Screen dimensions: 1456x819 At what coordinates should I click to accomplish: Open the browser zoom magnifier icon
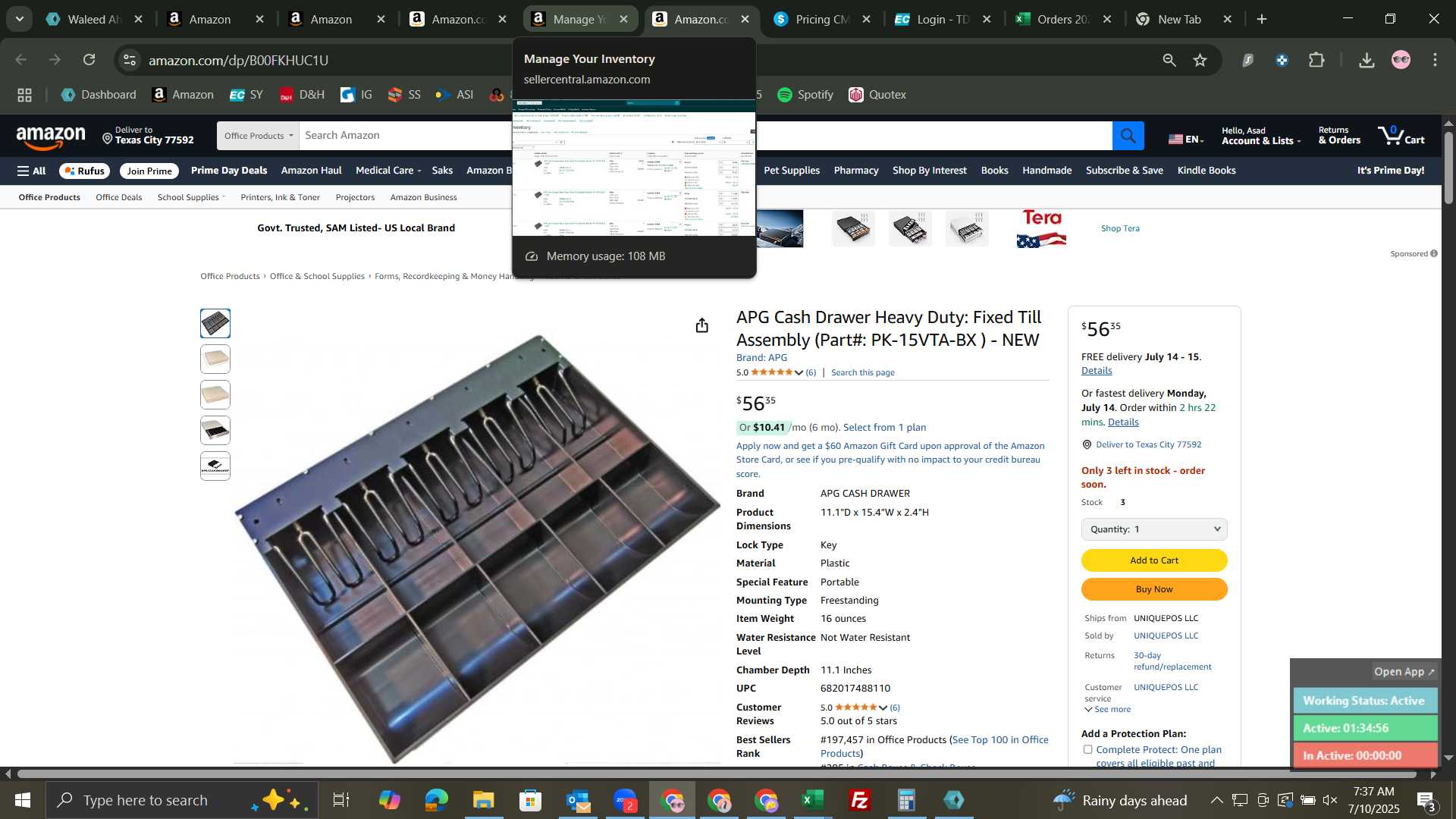(1169, 60)
